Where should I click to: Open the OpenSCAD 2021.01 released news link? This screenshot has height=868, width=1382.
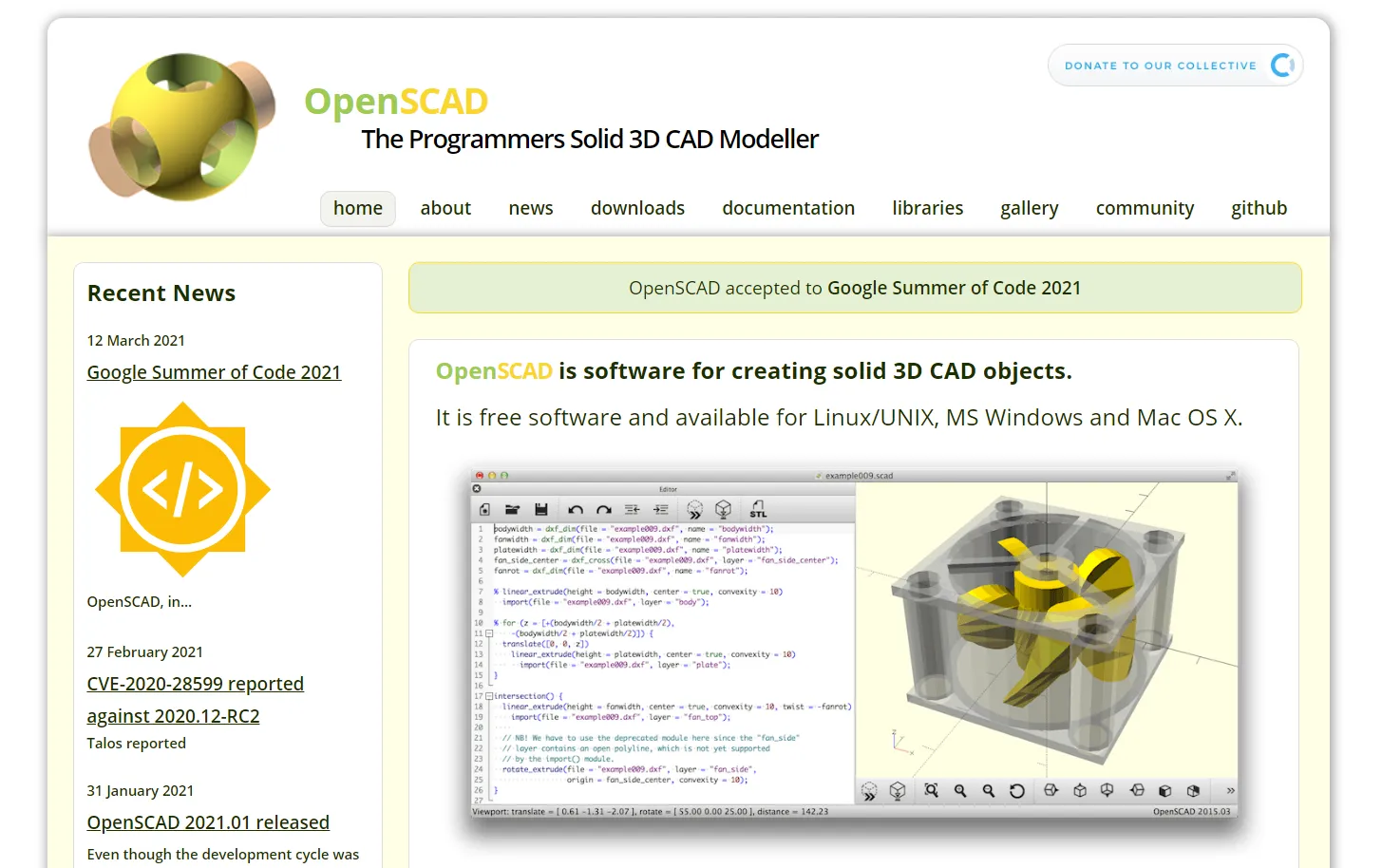pos(208,822)
